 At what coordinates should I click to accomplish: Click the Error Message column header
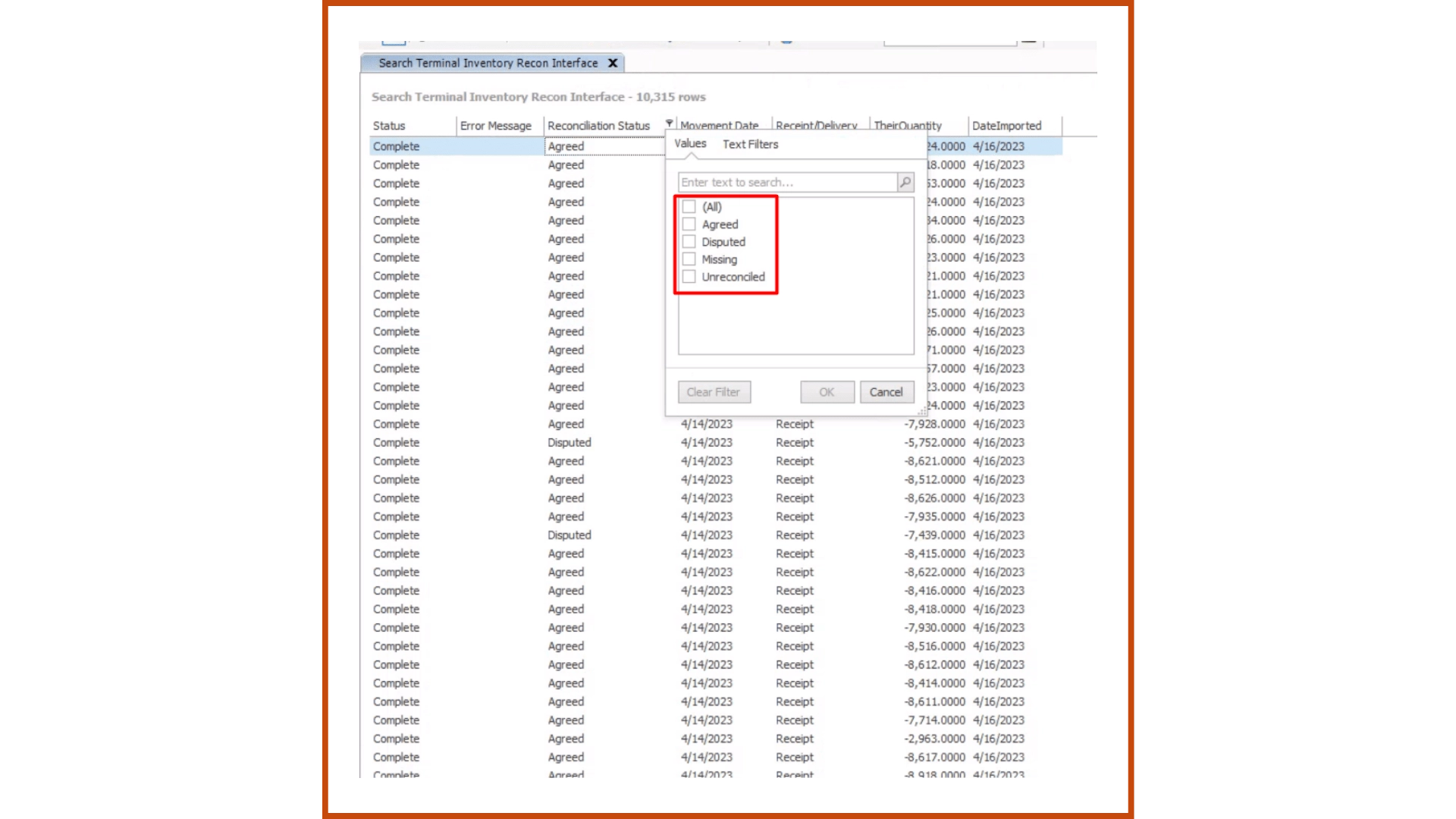(x=495, y=126)
